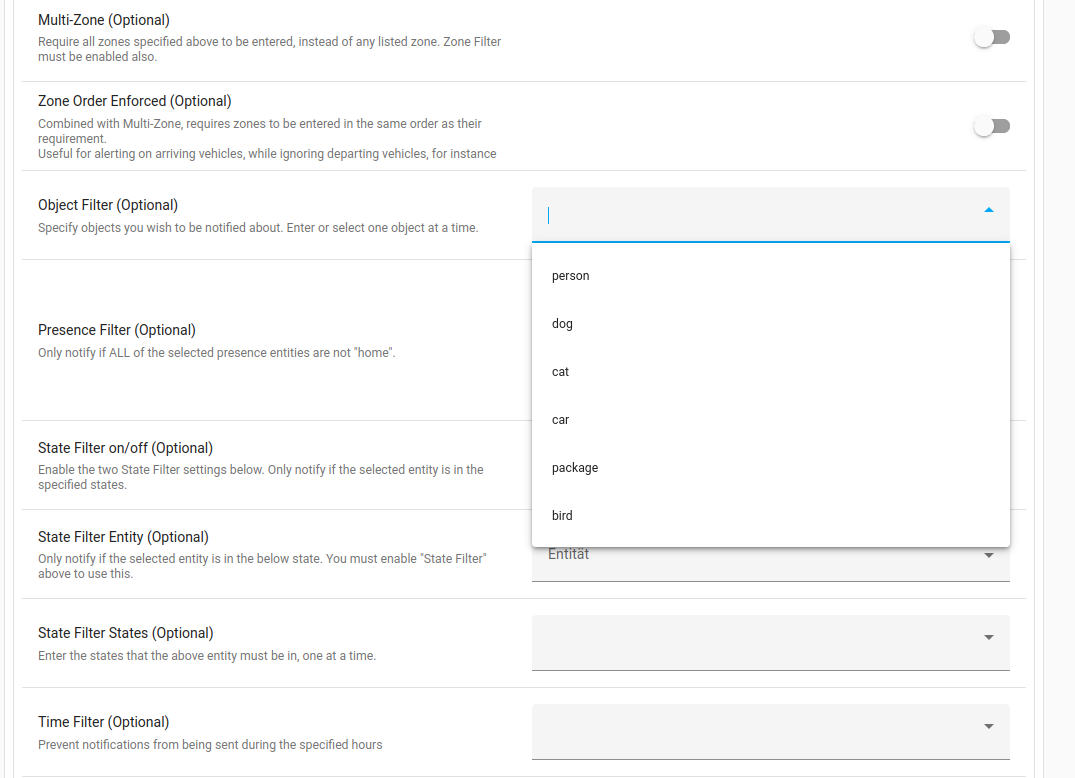1075x778 pixels.
Task: Click the Time Filter arrow icon
Action: tap(988, 727)
